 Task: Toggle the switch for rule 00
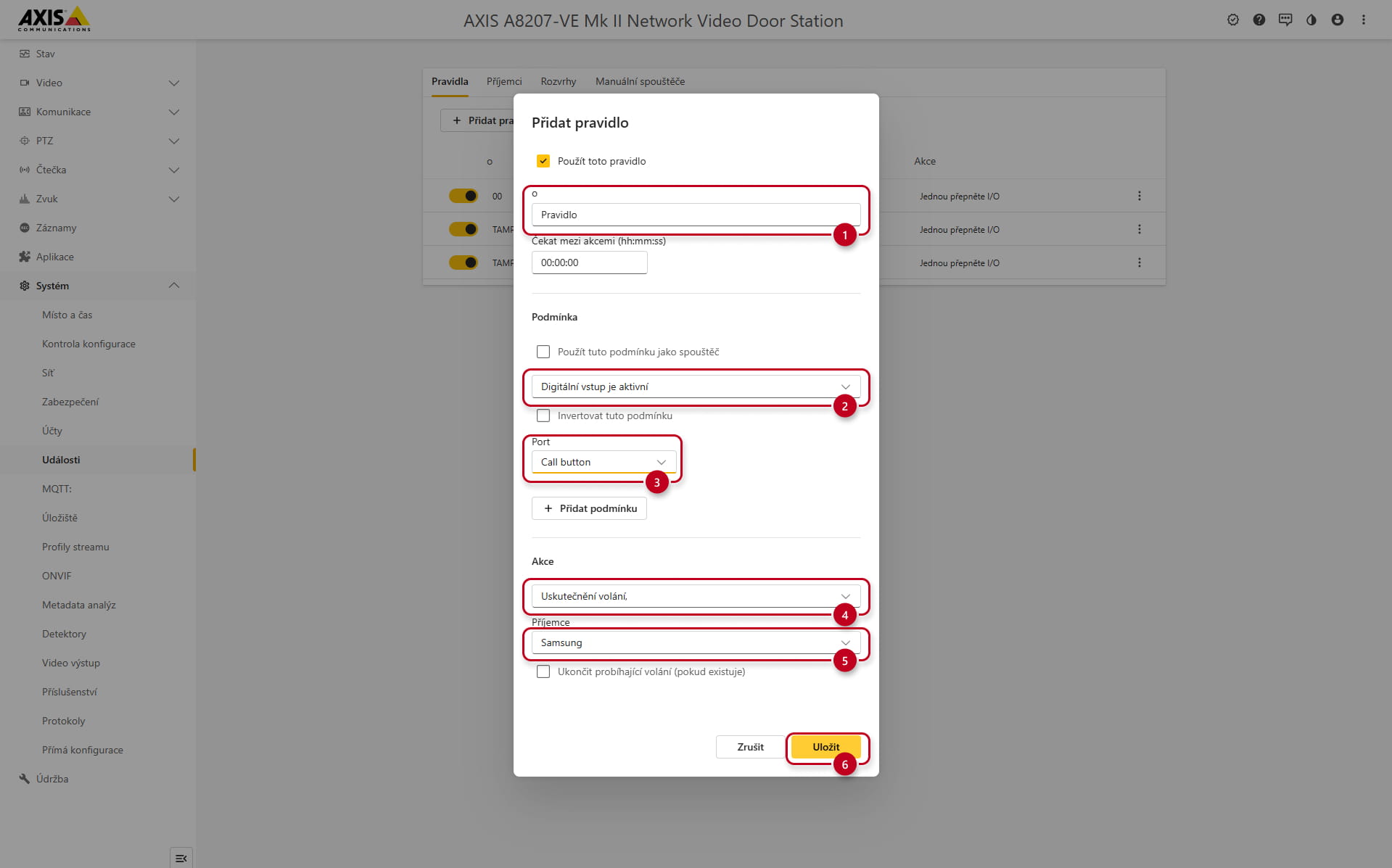point(464,196)
